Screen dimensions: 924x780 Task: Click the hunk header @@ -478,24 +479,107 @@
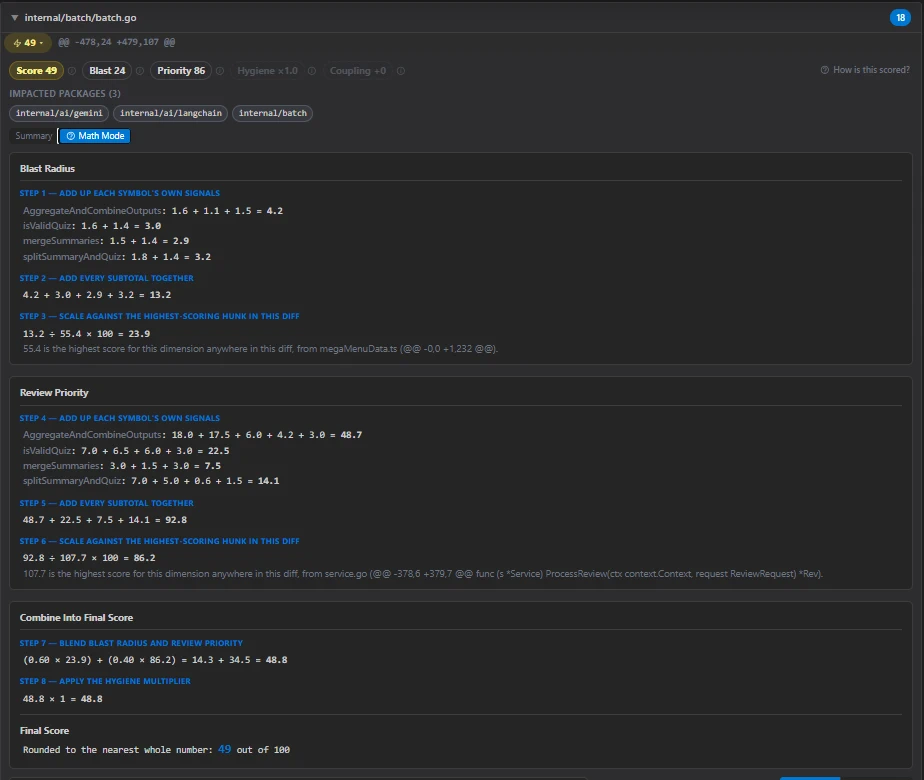click(x=117, y=42)
